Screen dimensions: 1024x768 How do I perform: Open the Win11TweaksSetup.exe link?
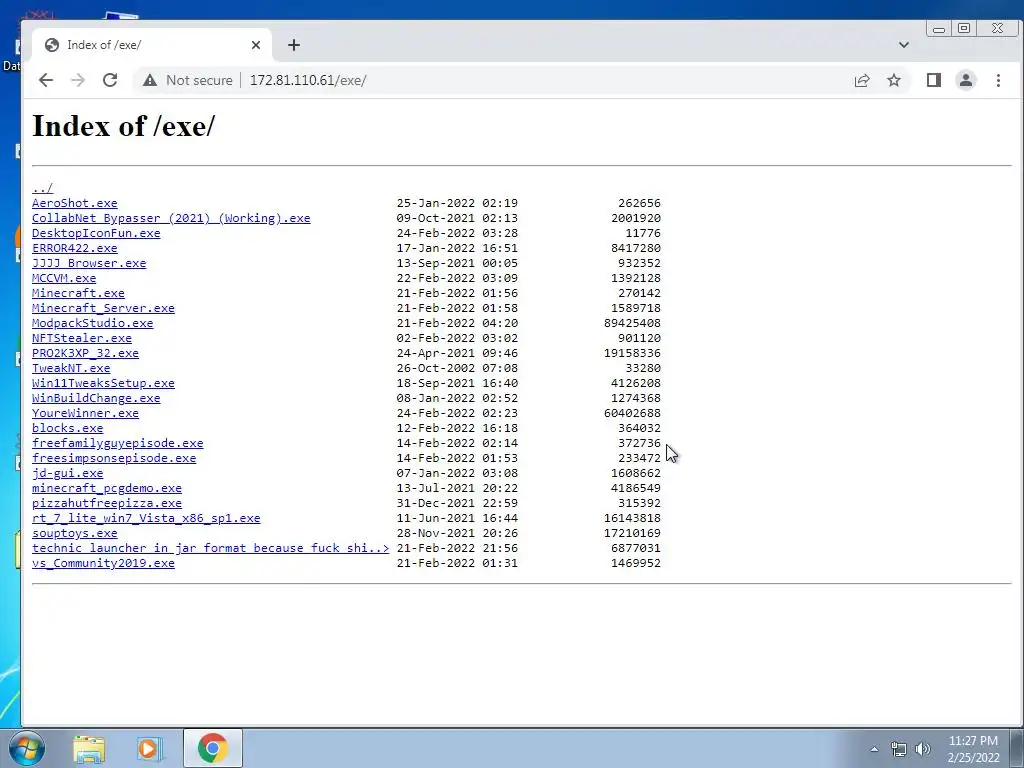(103, 383)
